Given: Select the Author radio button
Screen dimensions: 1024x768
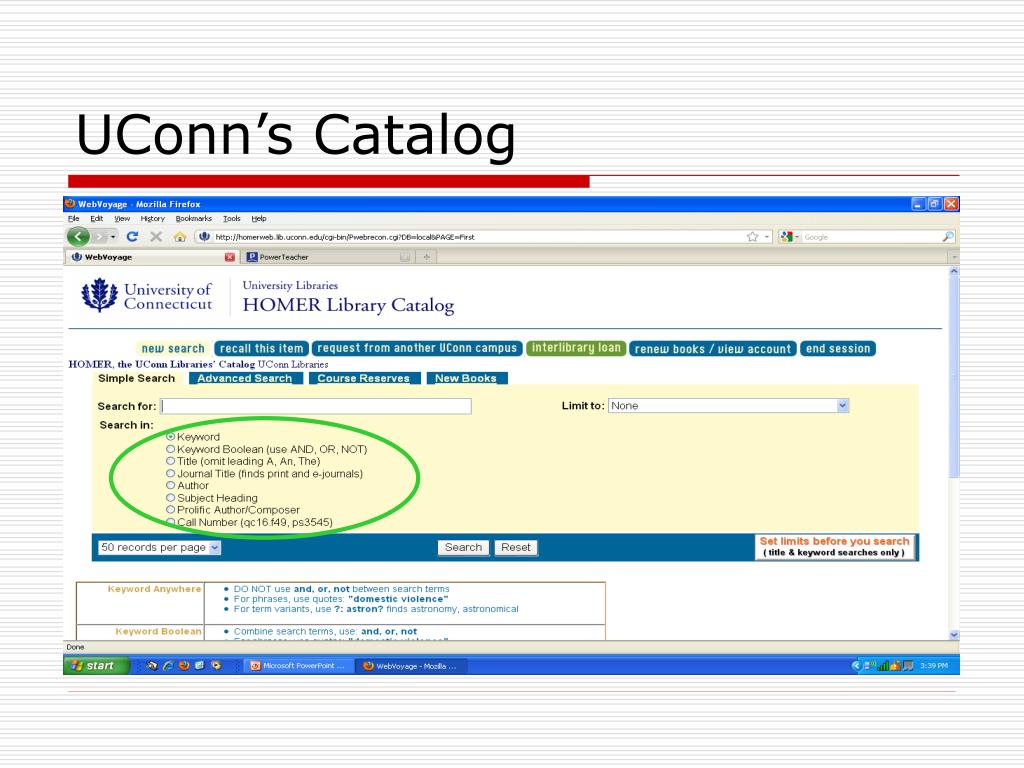Looking at the screenshot, I should [x=170, y=485].
